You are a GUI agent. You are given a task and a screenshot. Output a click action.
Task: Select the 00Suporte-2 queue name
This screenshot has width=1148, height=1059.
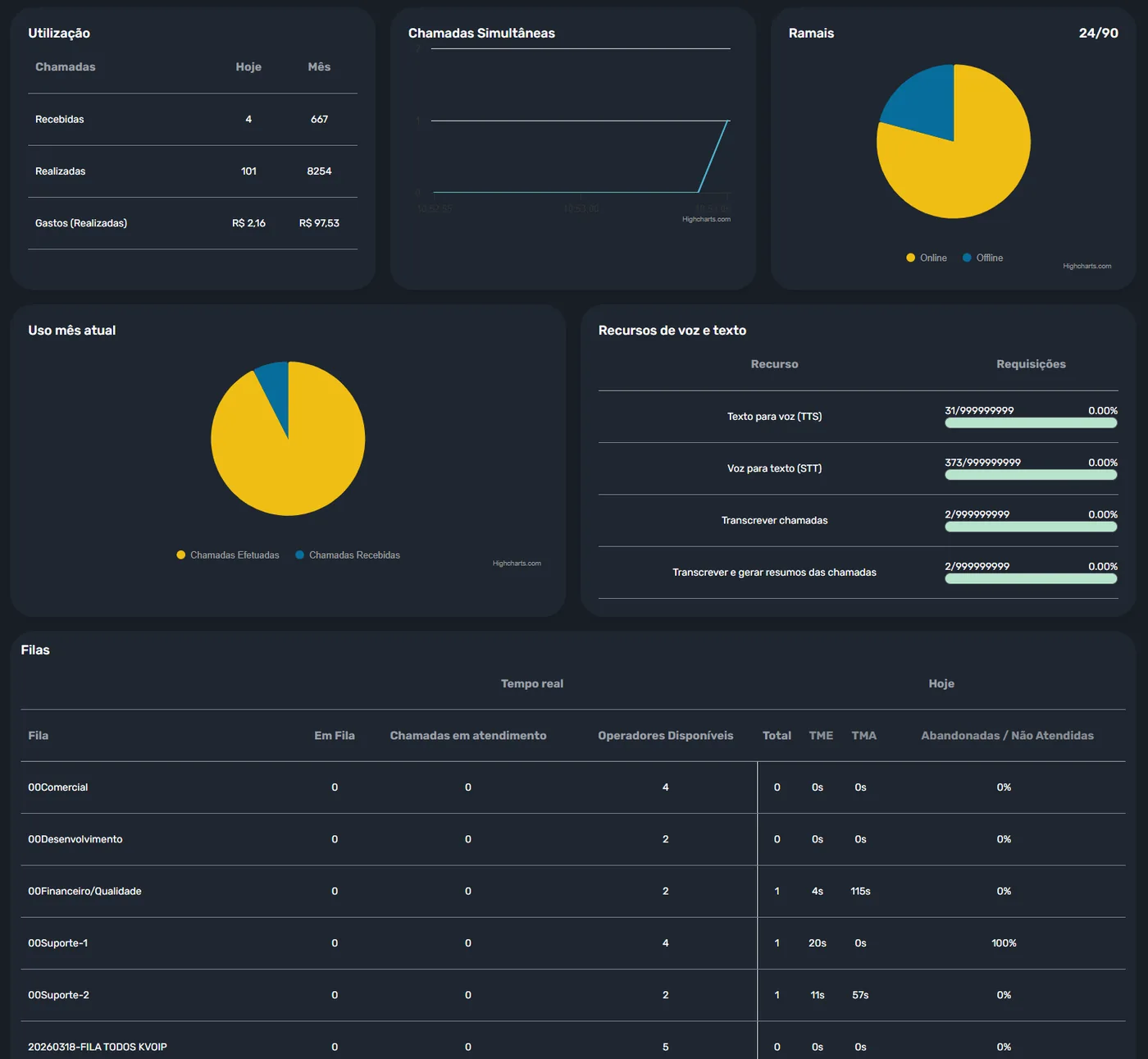59,995
